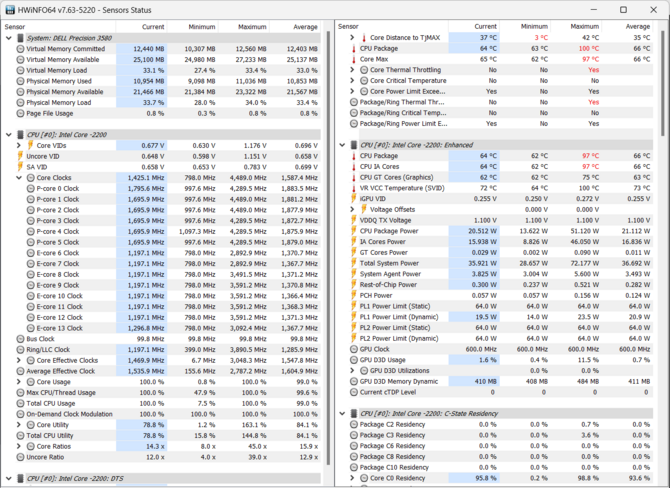Click the Core Max thermometer icon

(x=354, y=59)
